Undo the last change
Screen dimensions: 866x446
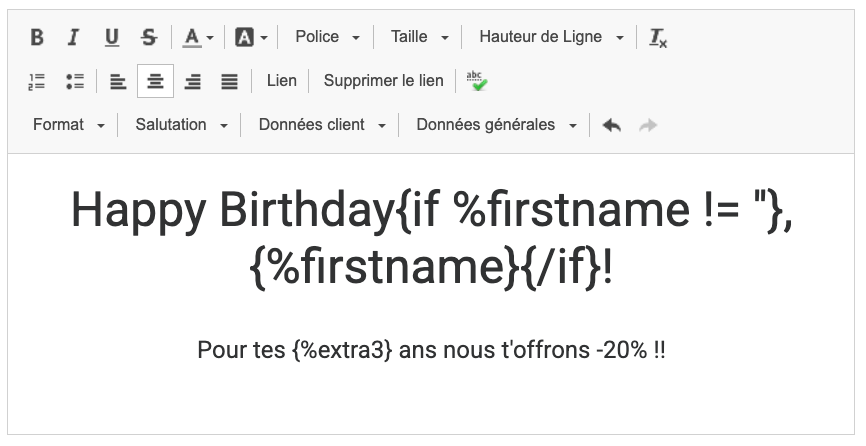click(612, 125)
